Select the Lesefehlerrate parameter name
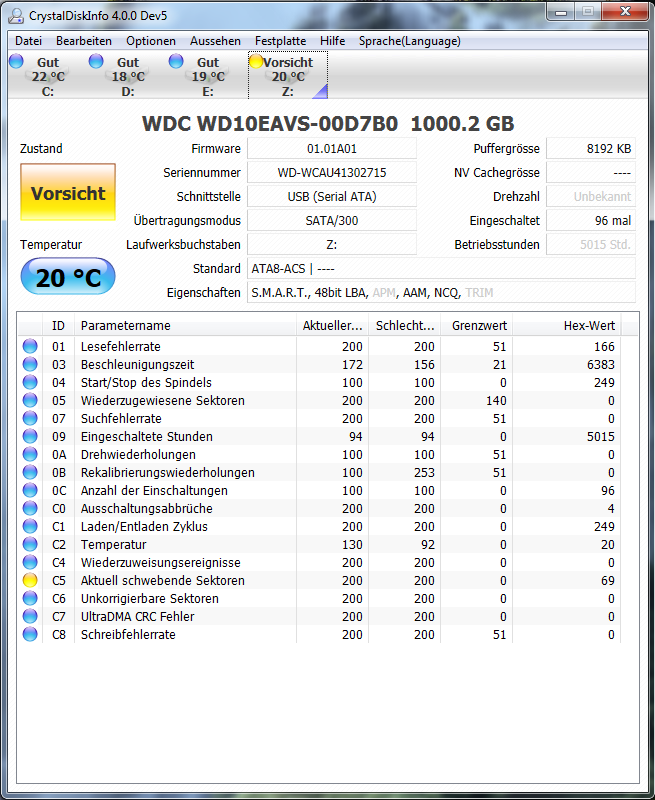 (120, 346)
